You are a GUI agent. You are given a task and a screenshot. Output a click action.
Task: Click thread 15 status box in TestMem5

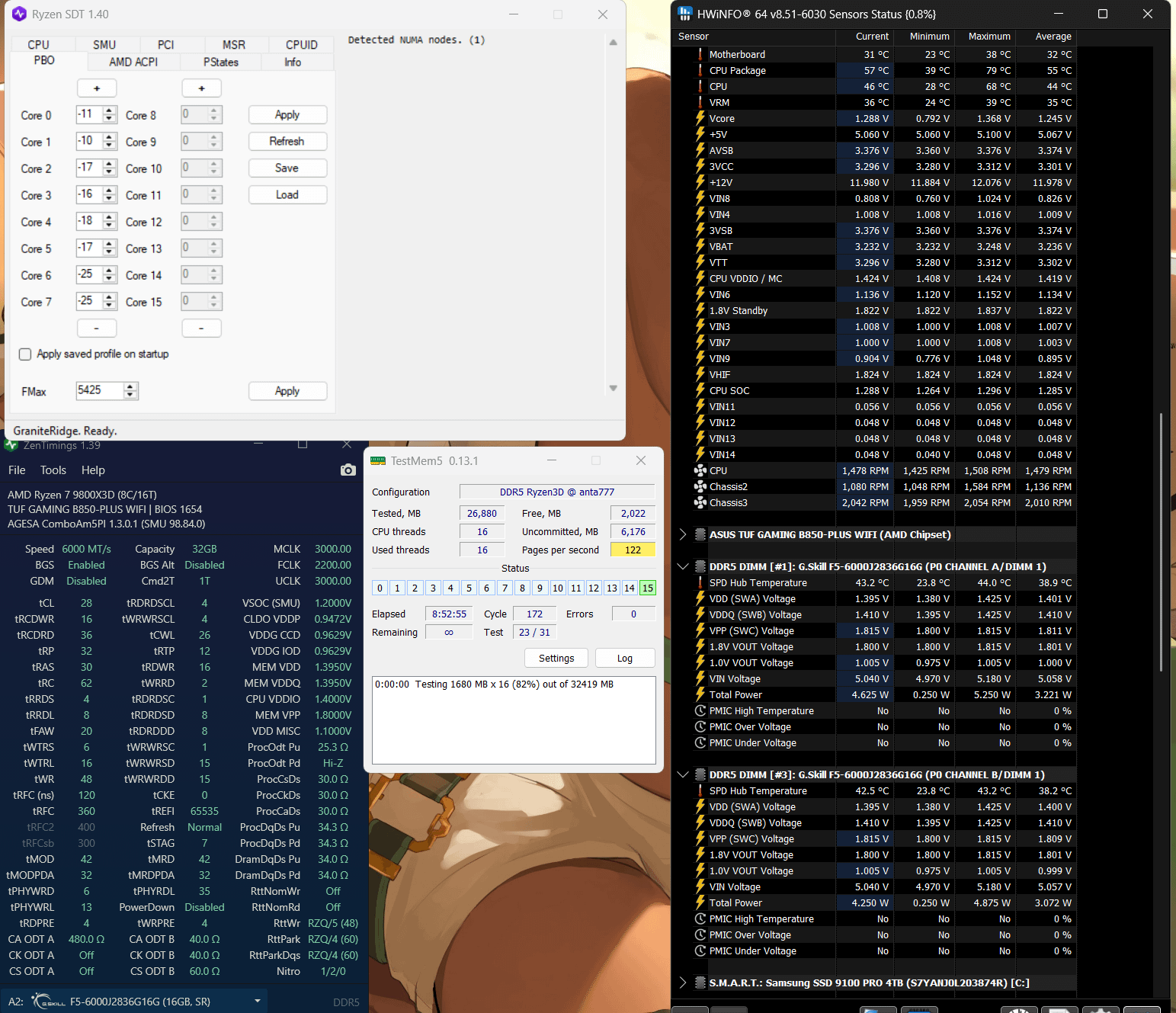click(x=648, y=588)
